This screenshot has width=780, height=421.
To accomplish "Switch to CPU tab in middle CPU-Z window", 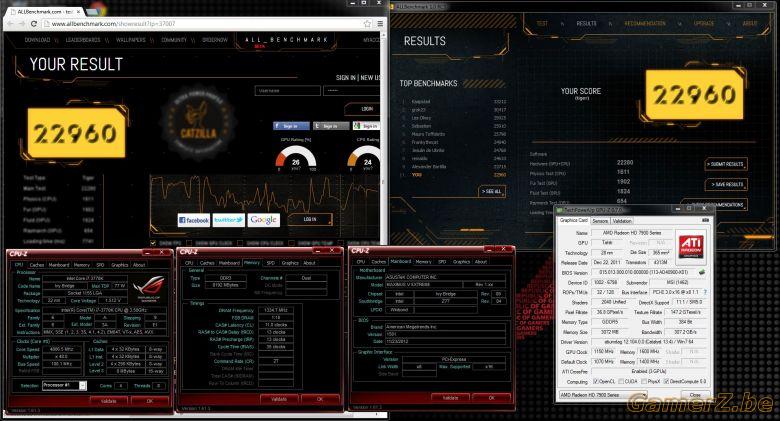I will click(x=189, y=263).
